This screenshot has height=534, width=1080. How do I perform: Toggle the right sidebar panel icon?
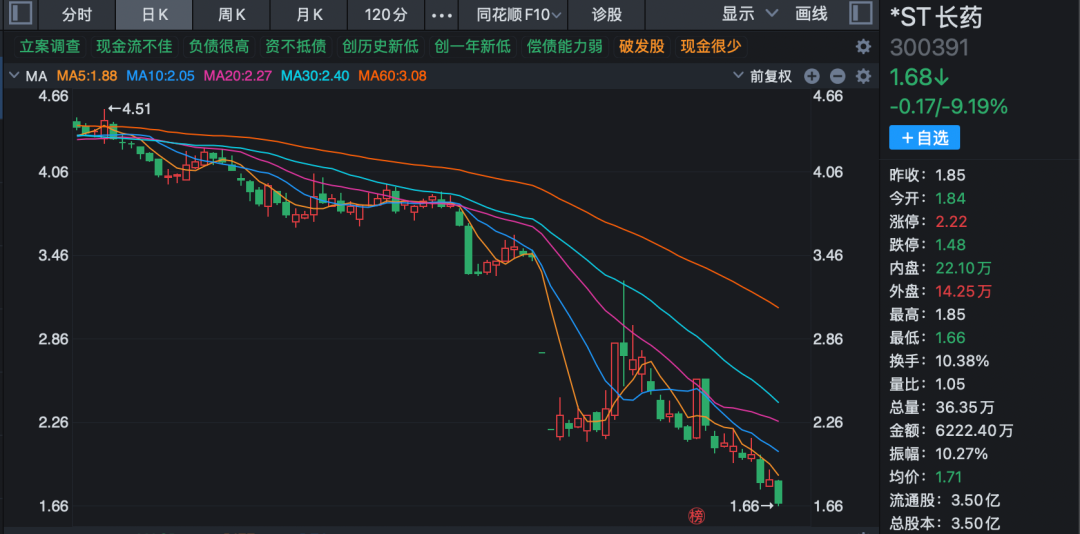point(860,14)
